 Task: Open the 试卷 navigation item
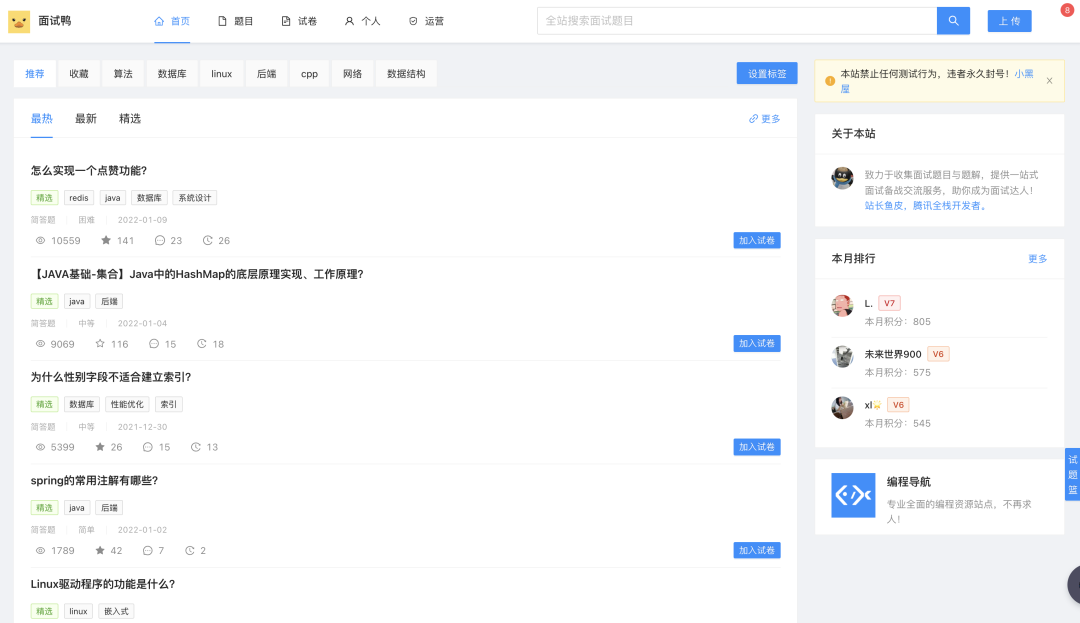pyautogui.click(x=299, y=21)
